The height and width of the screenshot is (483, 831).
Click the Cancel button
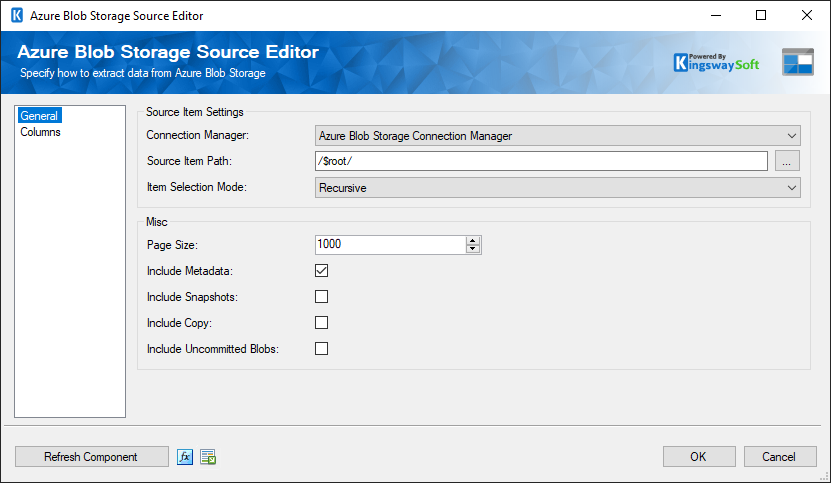coord(780,456)
